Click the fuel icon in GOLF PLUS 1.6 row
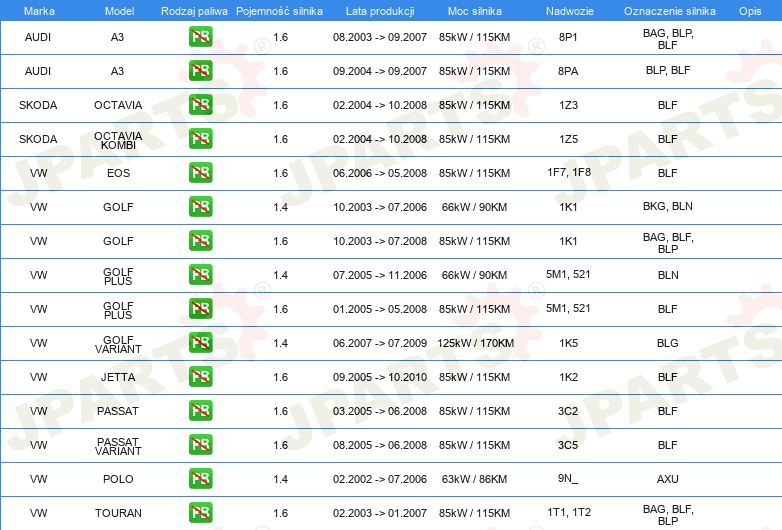The image size is (782, 530). tap(200, 309)
